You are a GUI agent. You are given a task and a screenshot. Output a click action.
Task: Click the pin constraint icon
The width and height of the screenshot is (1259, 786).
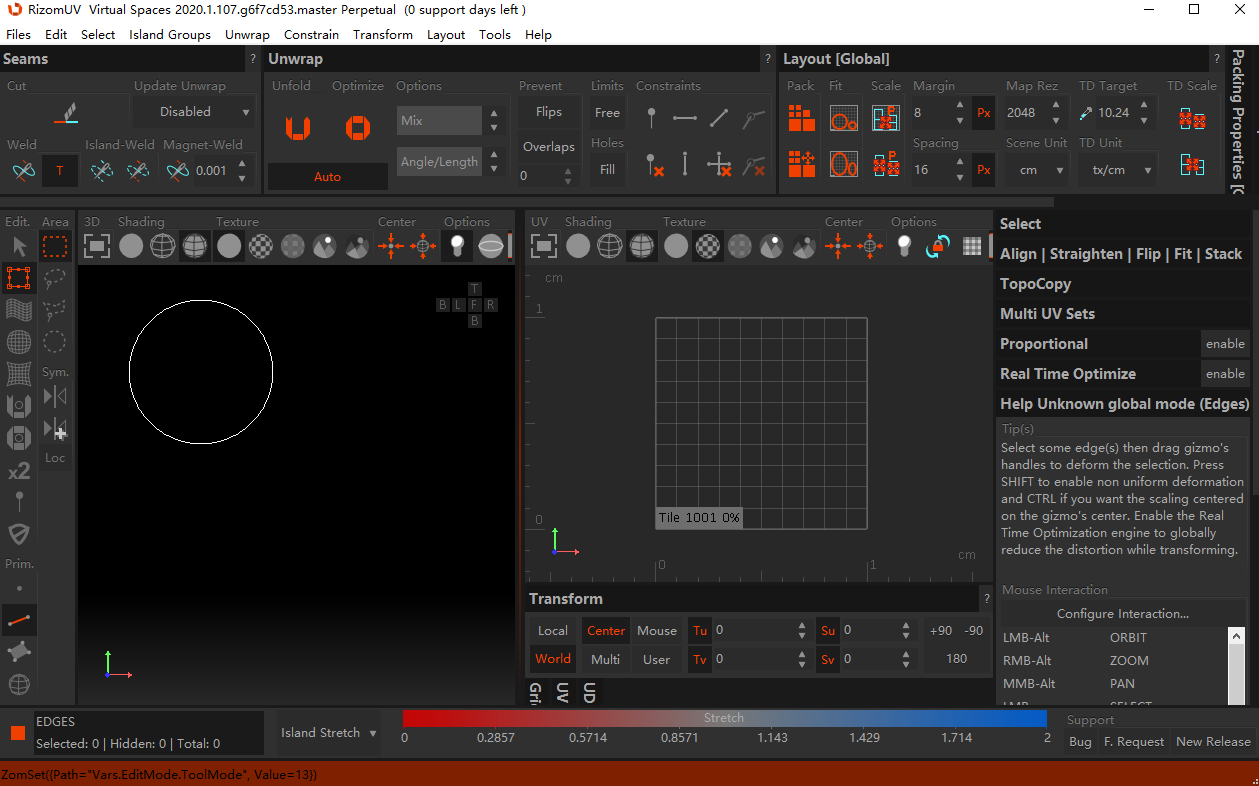coord(652,118)
